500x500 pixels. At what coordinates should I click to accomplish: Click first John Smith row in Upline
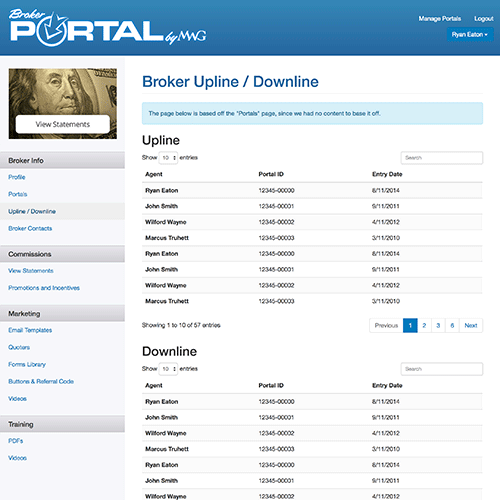pyautogui.click(x=312, y=206)
